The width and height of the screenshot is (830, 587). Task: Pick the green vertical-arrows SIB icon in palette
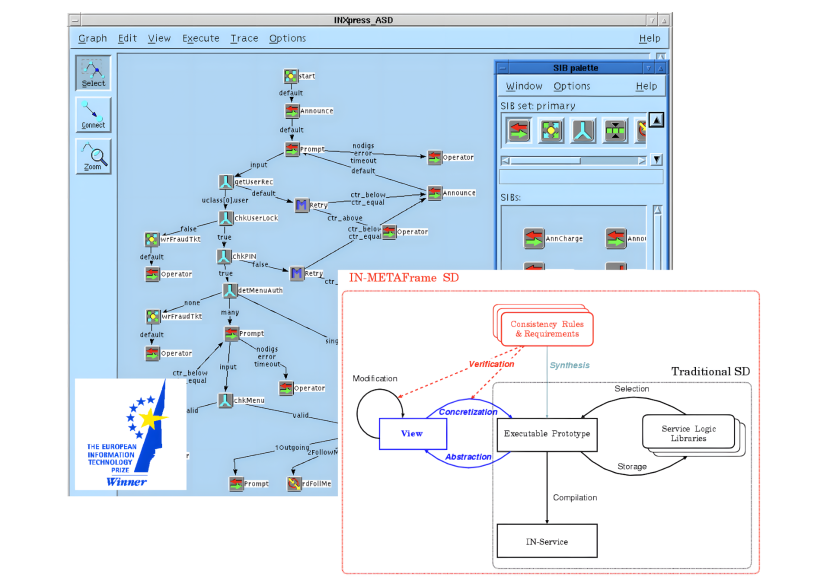(x=615, y=131)
